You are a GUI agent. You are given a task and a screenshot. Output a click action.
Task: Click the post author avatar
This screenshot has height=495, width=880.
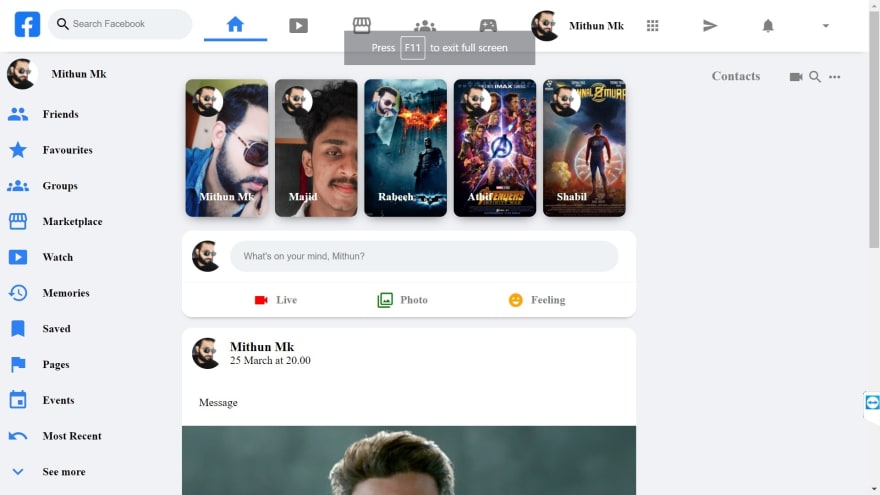207,354
